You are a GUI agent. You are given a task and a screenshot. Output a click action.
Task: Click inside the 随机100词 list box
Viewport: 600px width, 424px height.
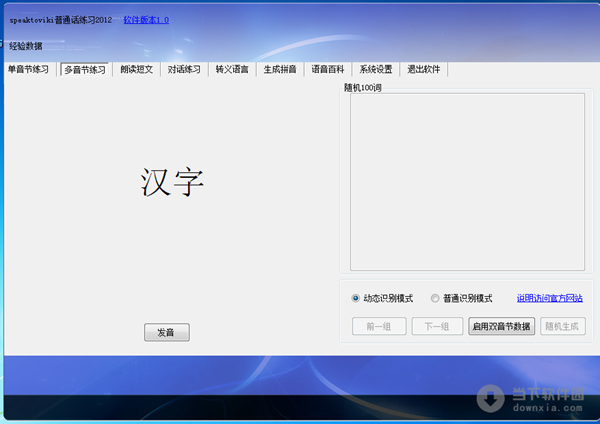466,181
